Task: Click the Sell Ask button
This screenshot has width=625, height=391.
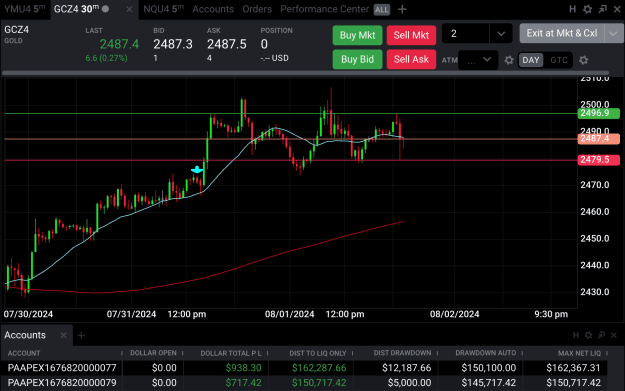Action: click(411, 59)
